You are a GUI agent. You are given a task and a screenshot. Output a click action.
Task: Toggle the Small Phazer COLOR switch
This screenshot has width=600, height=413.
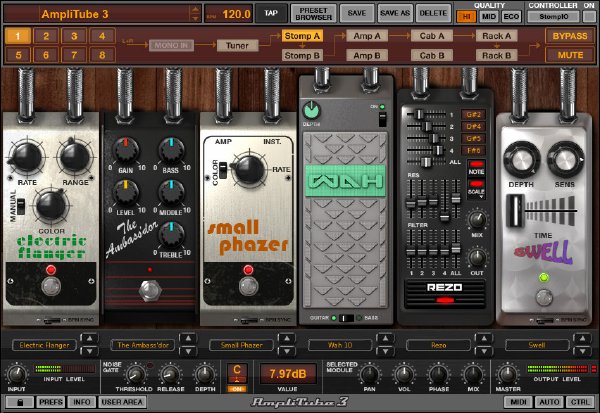click(222, 170)
